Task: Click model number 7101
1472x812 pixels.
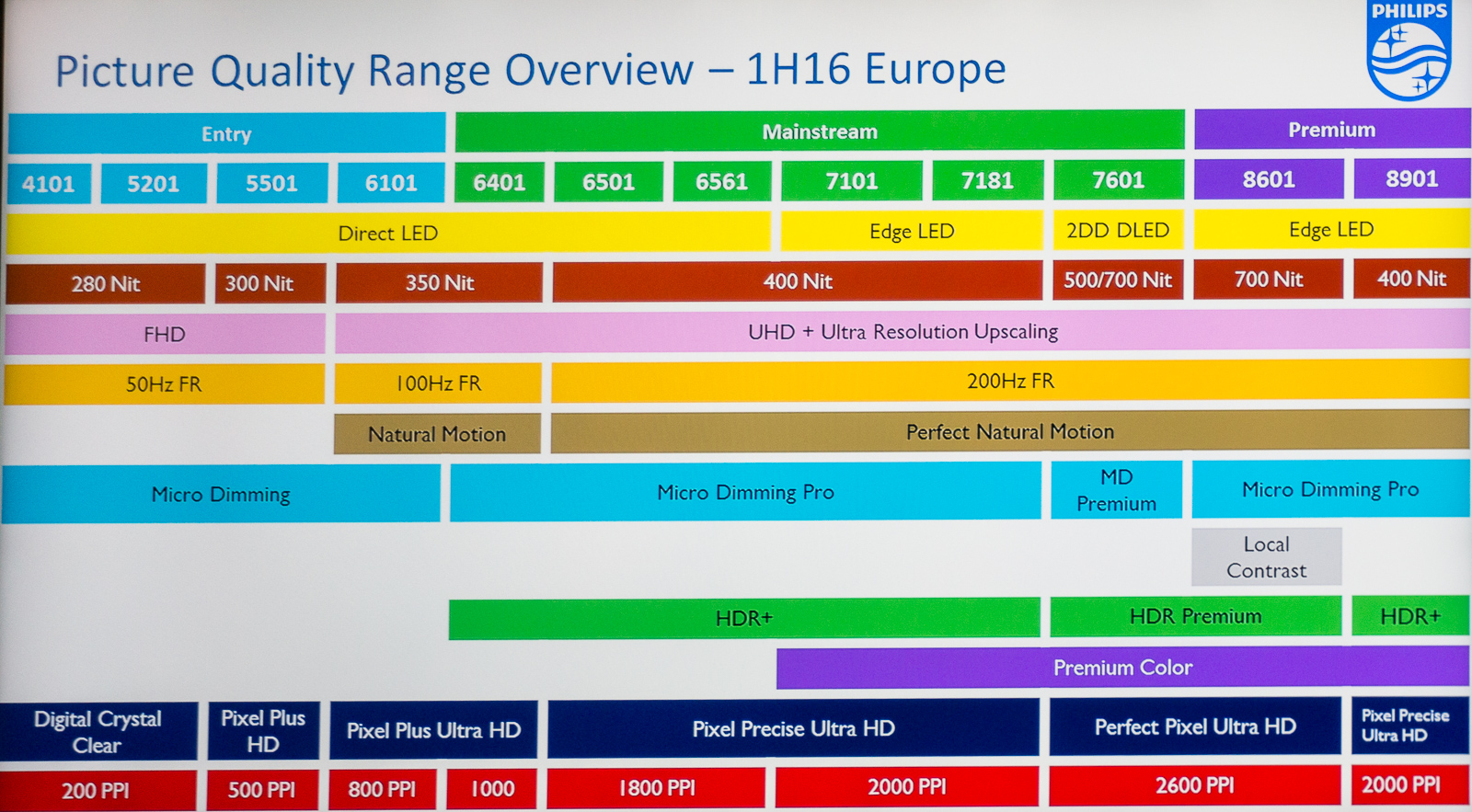Action: (x=852, y=180)
